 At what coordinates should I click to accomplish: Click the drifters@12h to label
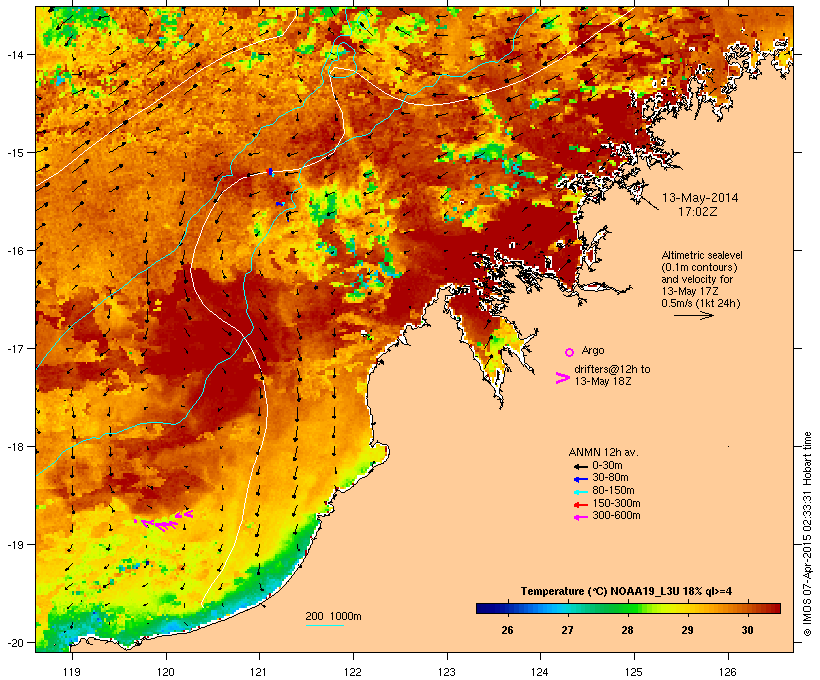coord(612,369)
